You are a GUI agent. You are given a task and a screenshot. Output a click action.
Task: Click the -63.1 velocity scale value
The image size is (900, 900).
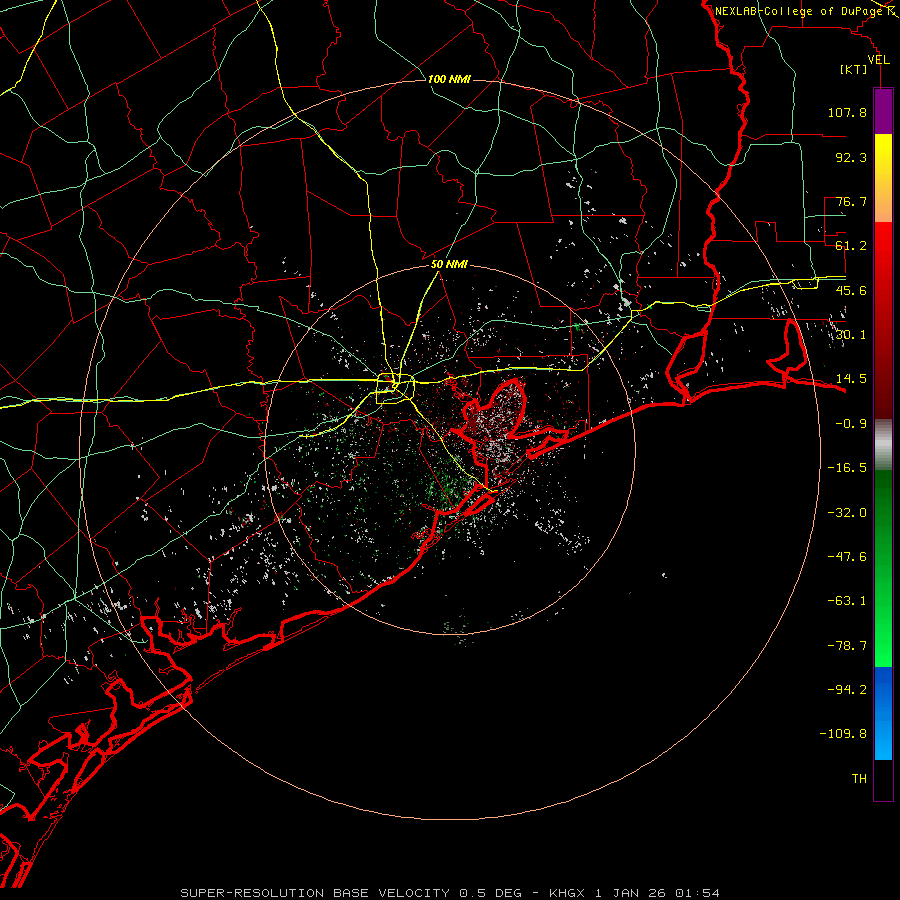[847, 601]
